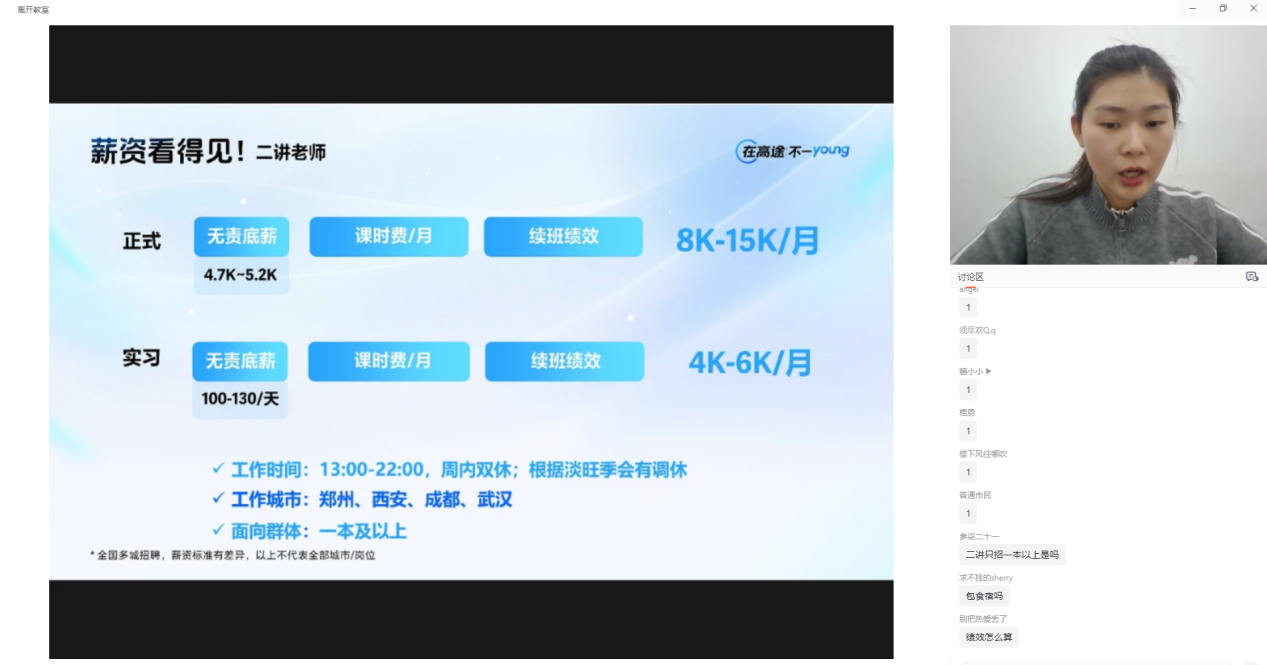Click 续班绩效 box in the 实习 row
Screen dimensions: 1267x665
tap(564, 361)
